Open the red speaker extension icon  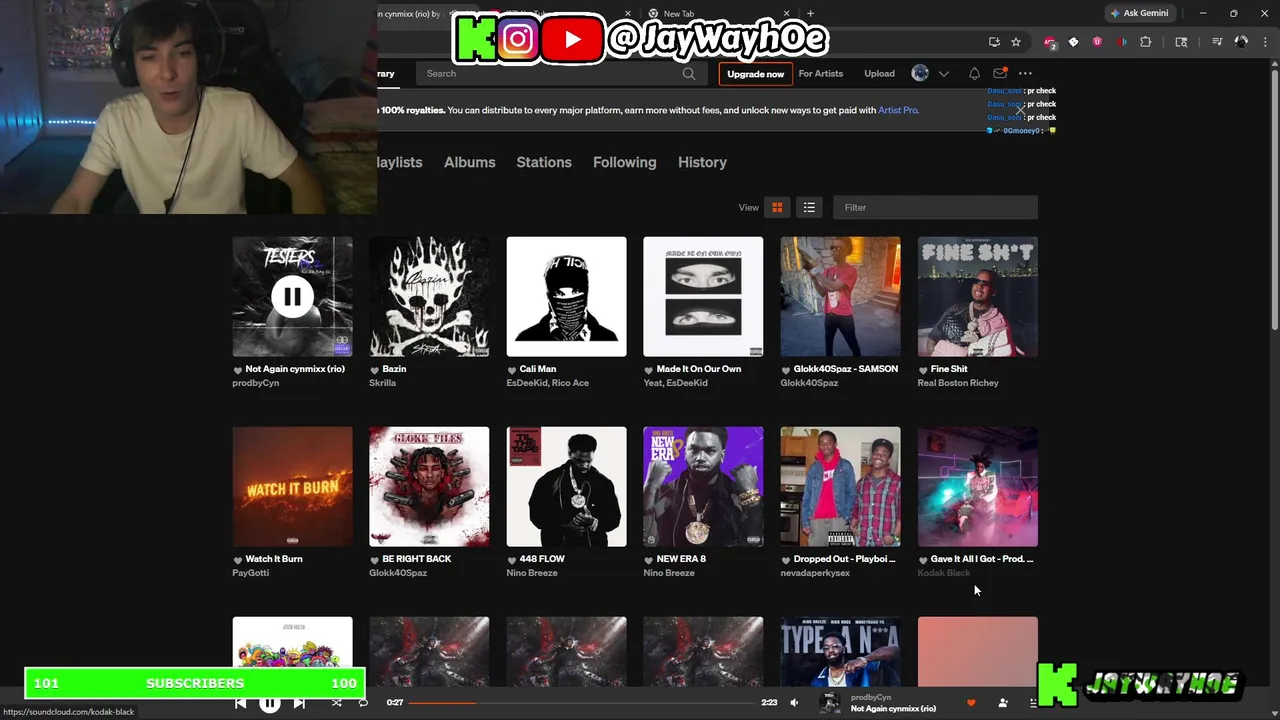[1121, 42]
